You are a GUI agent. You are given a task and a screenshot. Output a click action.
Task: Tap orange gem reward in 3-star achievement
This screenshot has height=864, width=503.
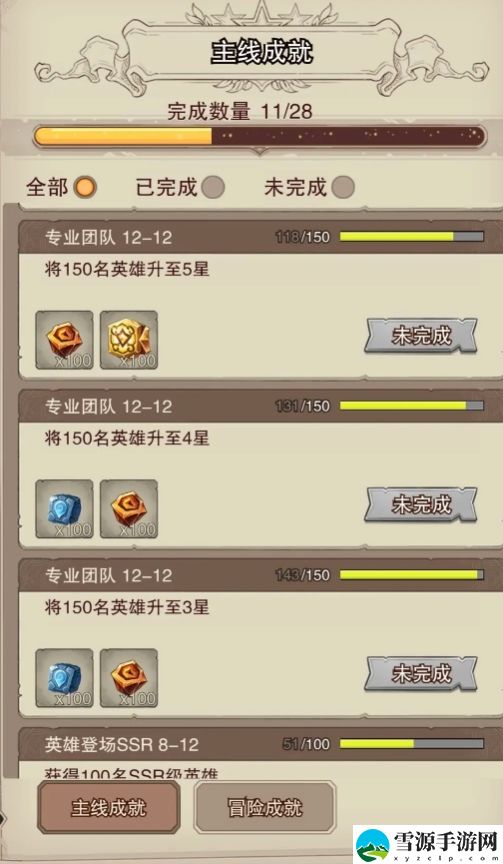129,678
